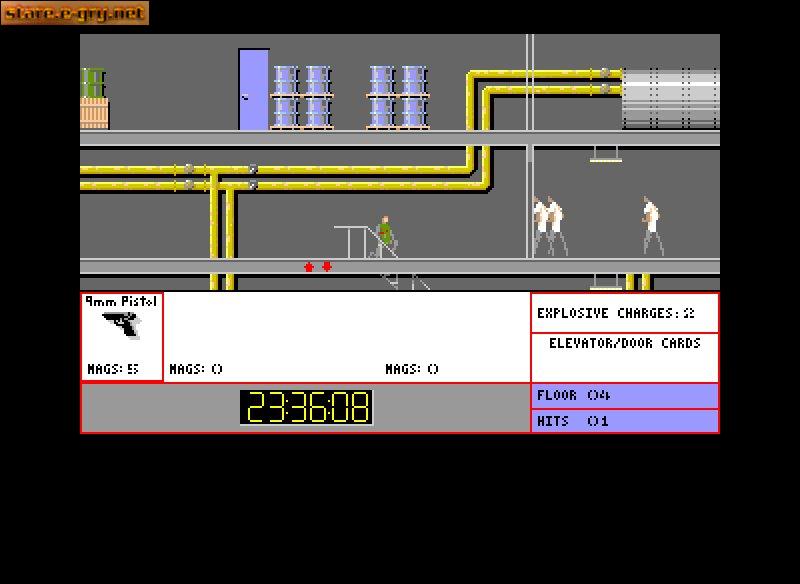Screen dimensions: 800x584
Task: Click the large silver tank on upper floor
Action: pos(670,98)
